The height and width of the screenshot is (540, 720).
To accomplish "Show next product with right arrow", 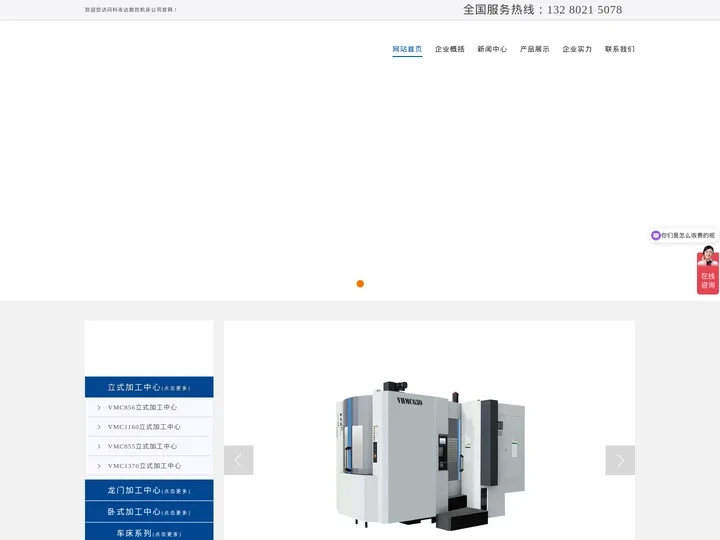I will (x=620, y=460).
